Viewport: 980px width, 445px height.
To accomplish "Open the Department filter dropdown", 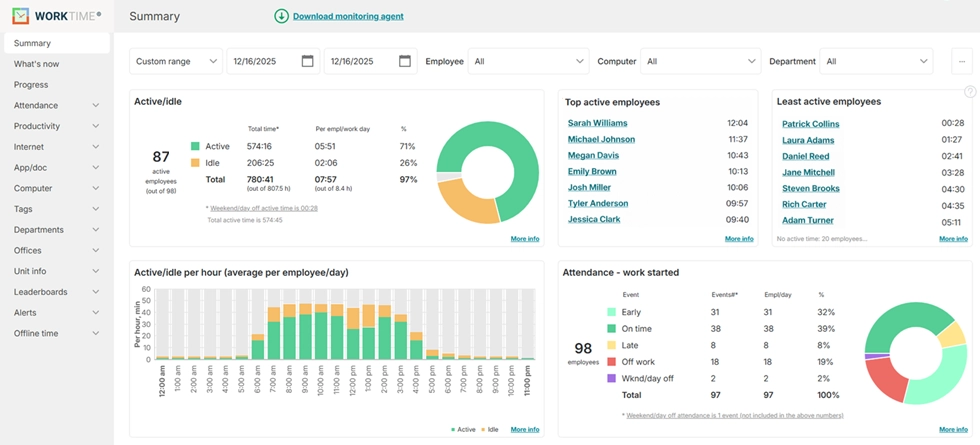I will 875,61.
